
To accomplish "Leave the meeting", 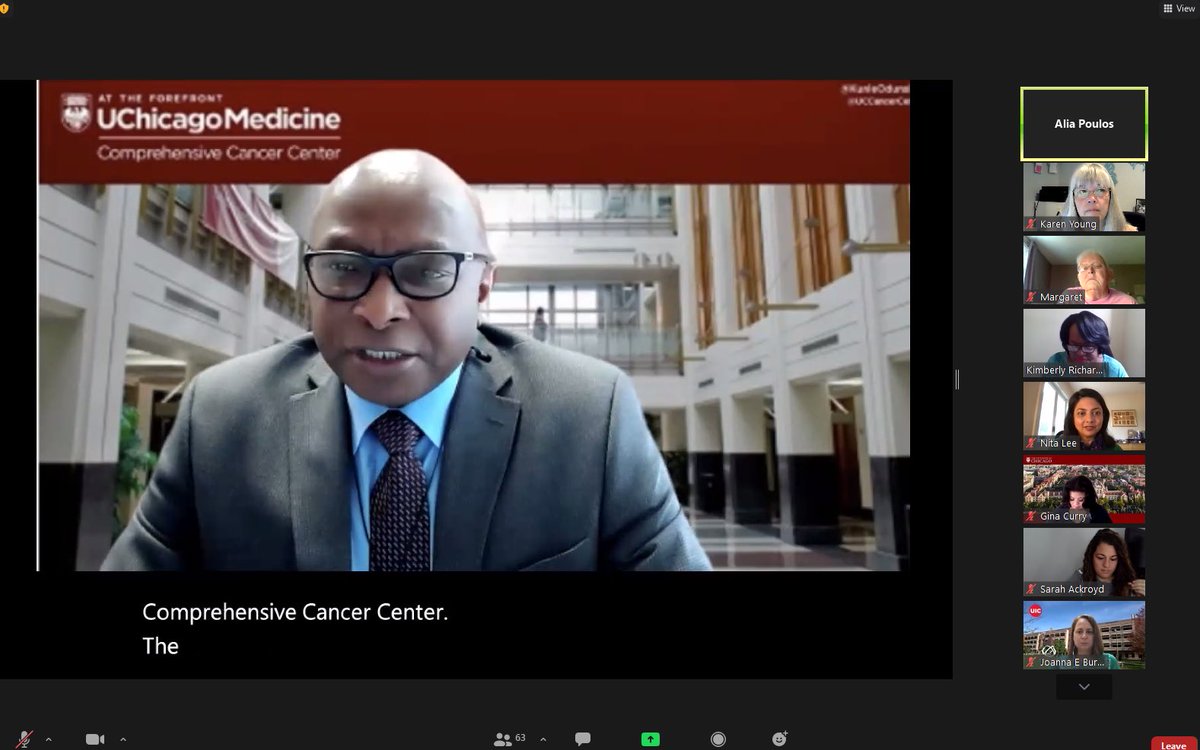I will click(1173, 744).
